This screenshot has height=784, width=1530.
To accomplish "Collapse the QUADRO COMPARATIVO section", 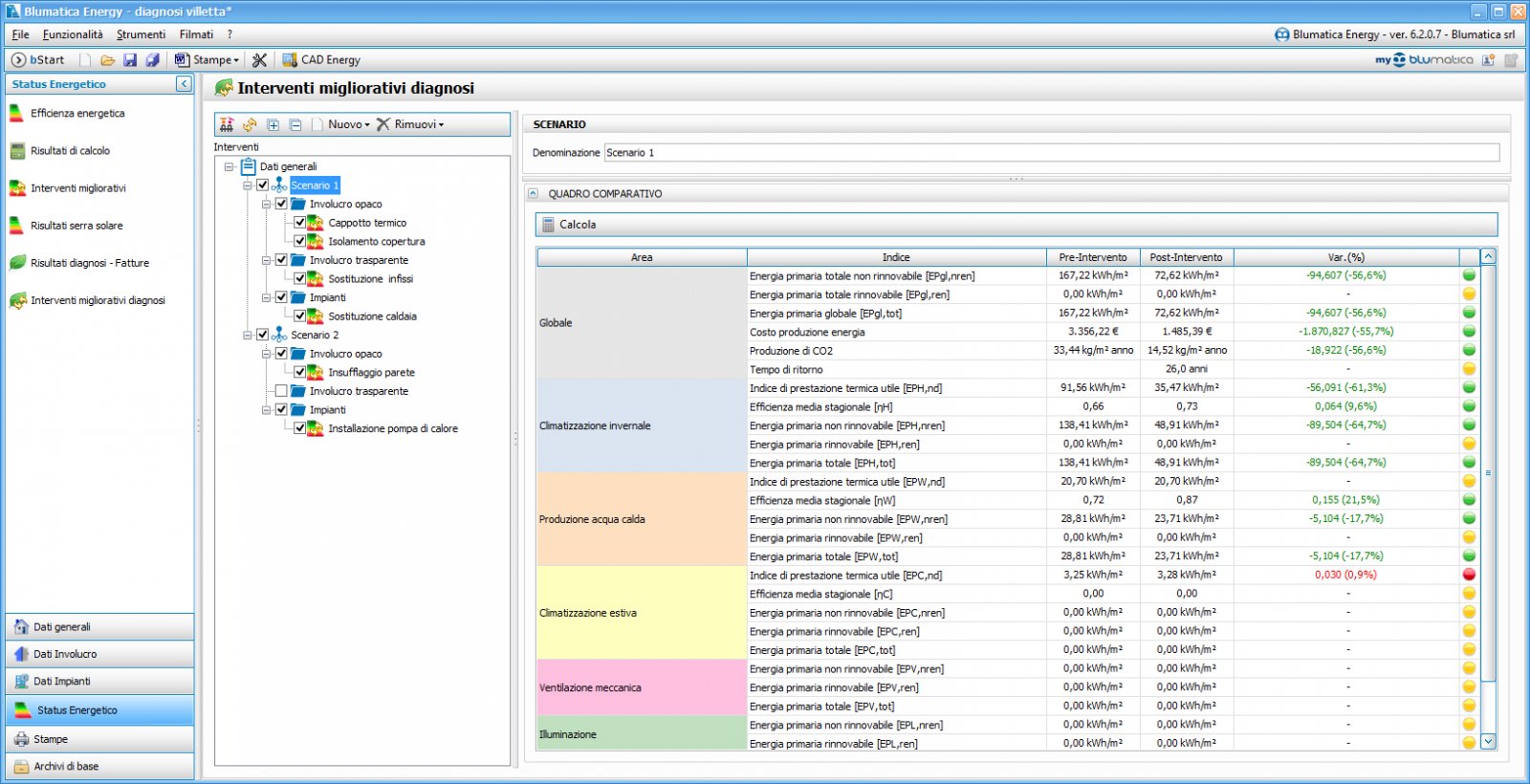I will tap(534, 194).
